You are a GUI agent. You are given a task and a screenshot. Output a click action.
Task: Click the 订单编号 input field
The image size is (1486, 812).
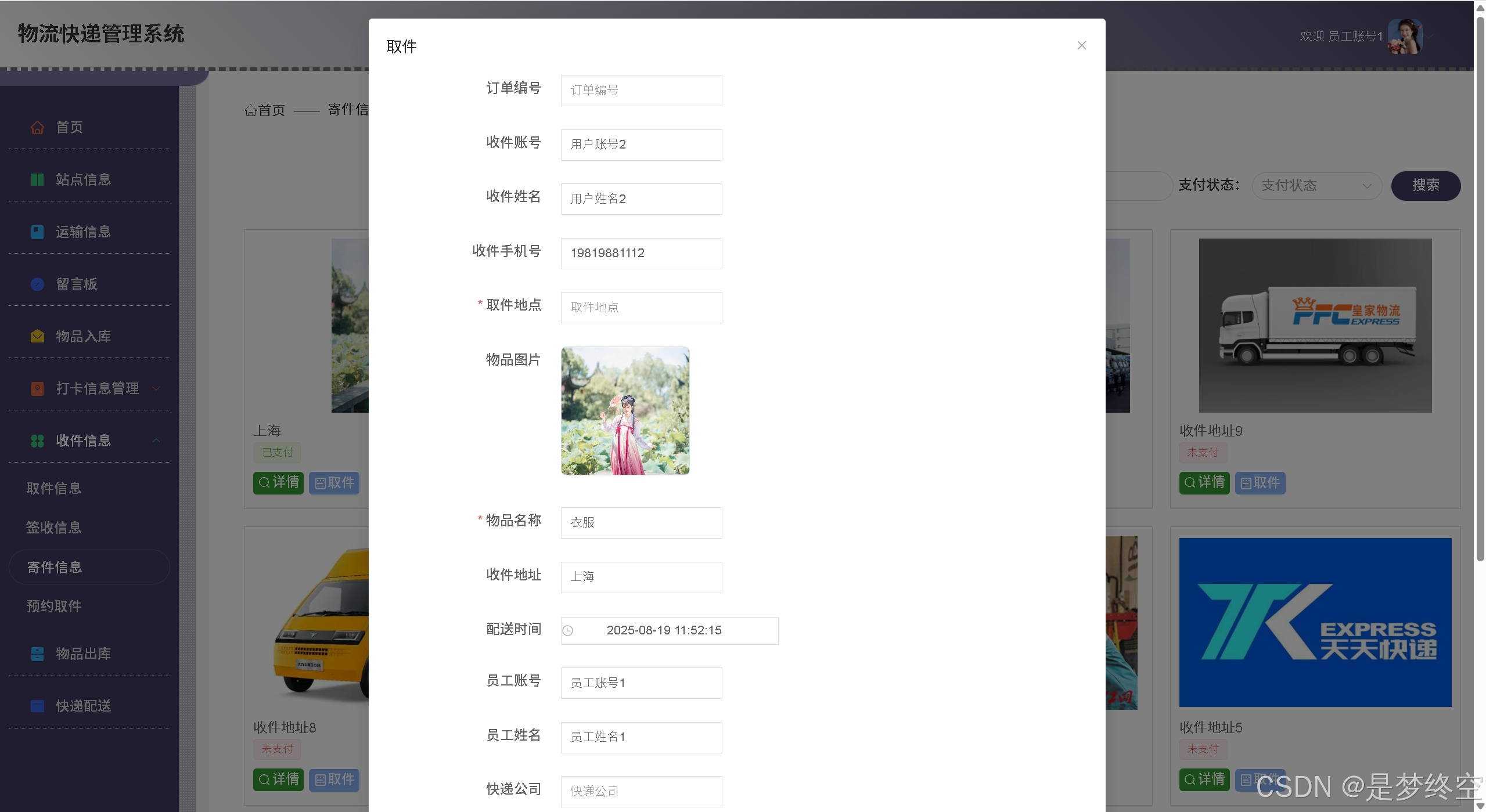coord(641,90)
